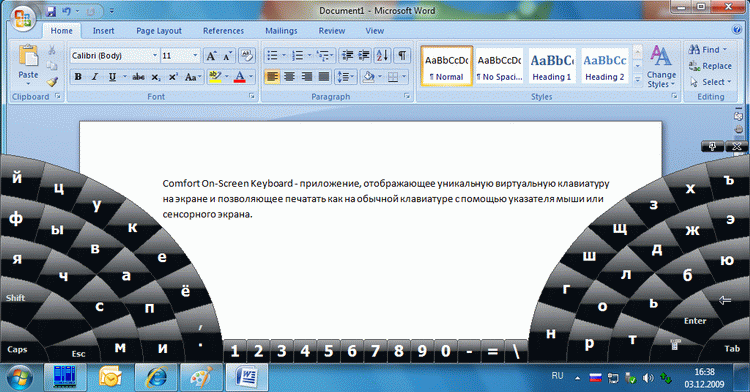The image size is (750, 392).
Task: Click the Clear Formatting icon
Action: [247, 55]
